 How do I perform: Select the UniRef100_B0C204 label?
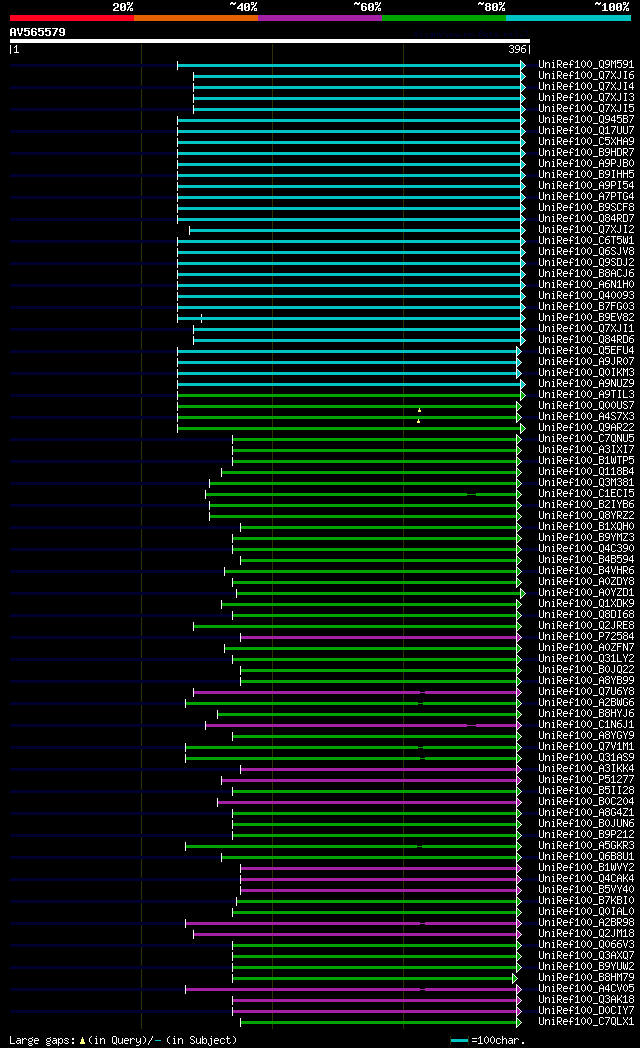point(586,802)
